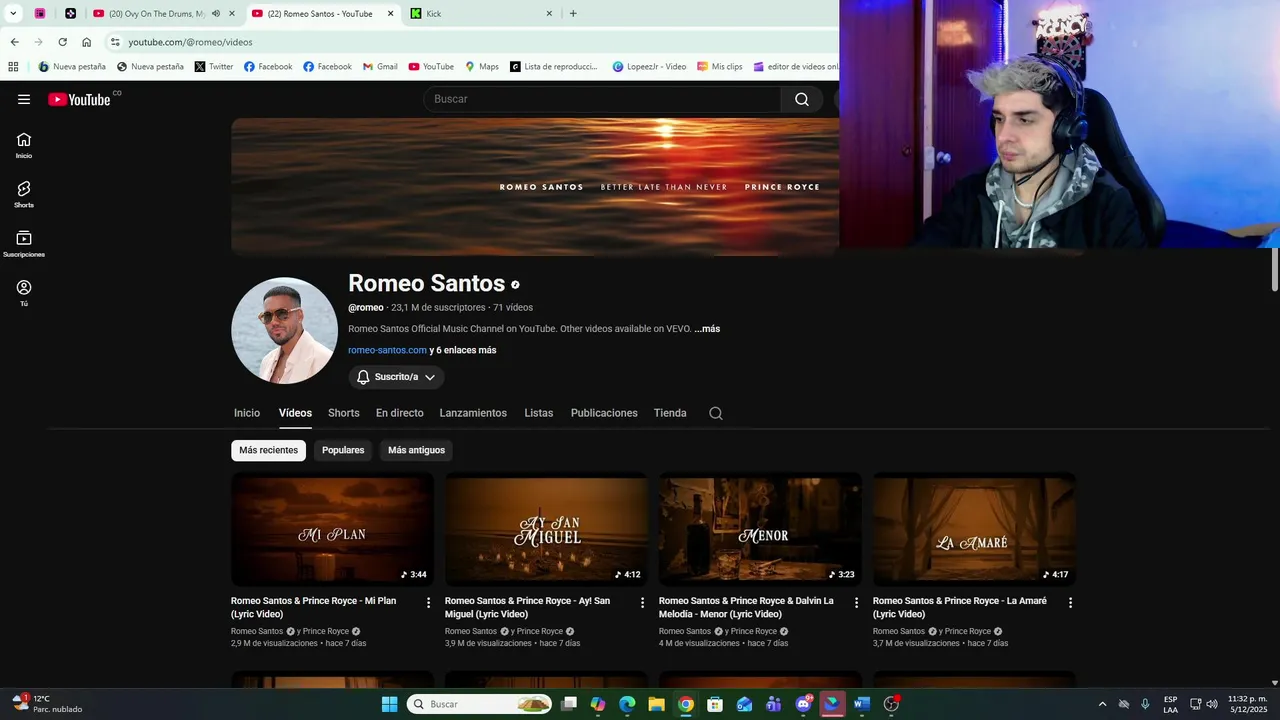
Task: Open the Lanzamientos tab
Action: coord(473,413)
